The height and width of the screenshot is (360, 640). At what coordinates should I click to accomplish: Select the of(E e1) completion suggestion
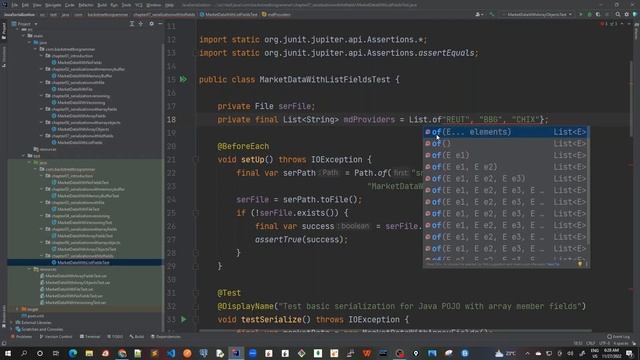505,156
